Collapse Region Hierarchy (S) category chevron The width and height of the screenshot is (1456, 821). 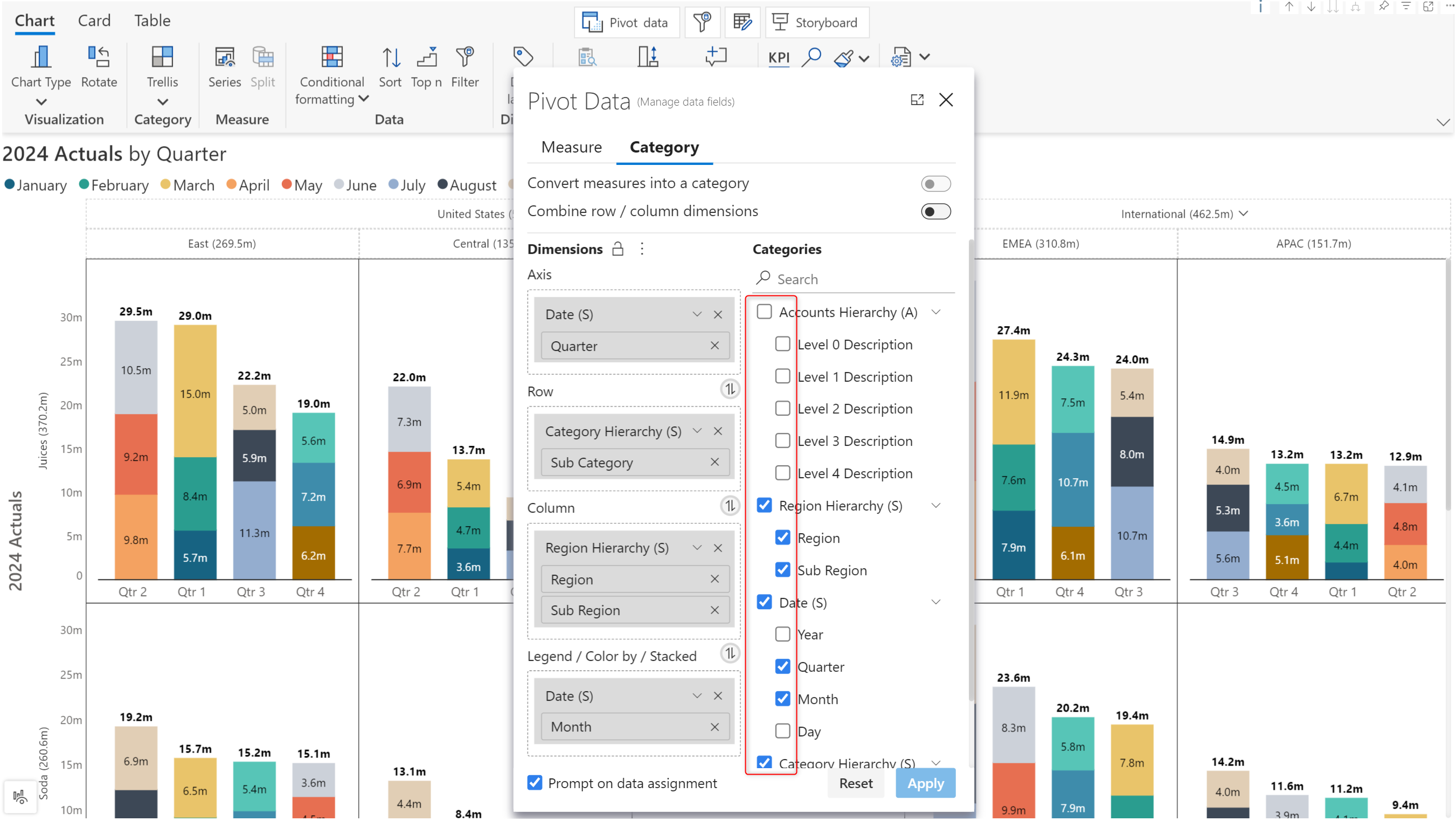(x=935, y=506)
